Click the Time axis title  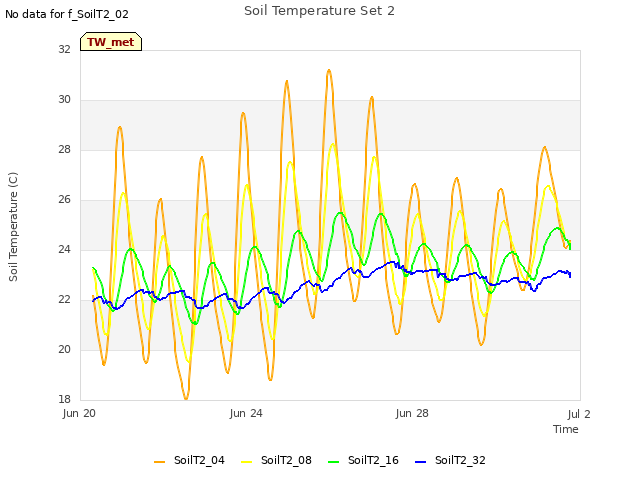(x=566, y=429)
